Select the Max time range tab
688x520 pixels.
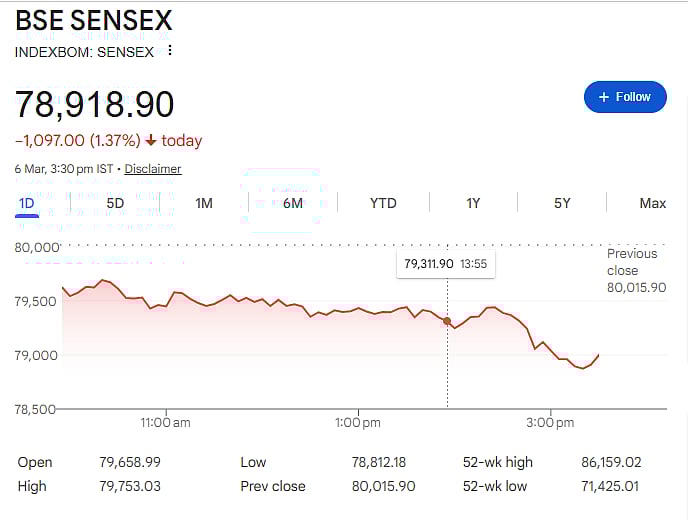652,203
